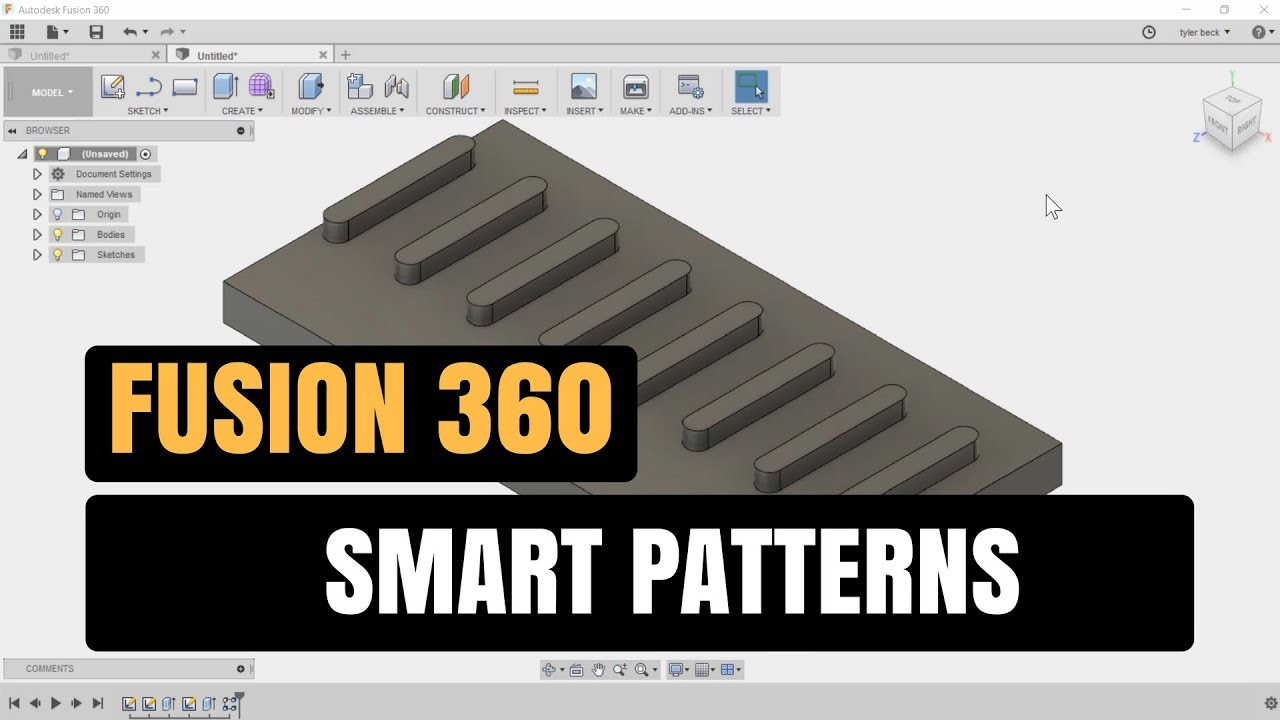Open the MODEL workspace dropdown
Image resolution: width=1280 pixels, height=720 pixels.
[51, 92]
